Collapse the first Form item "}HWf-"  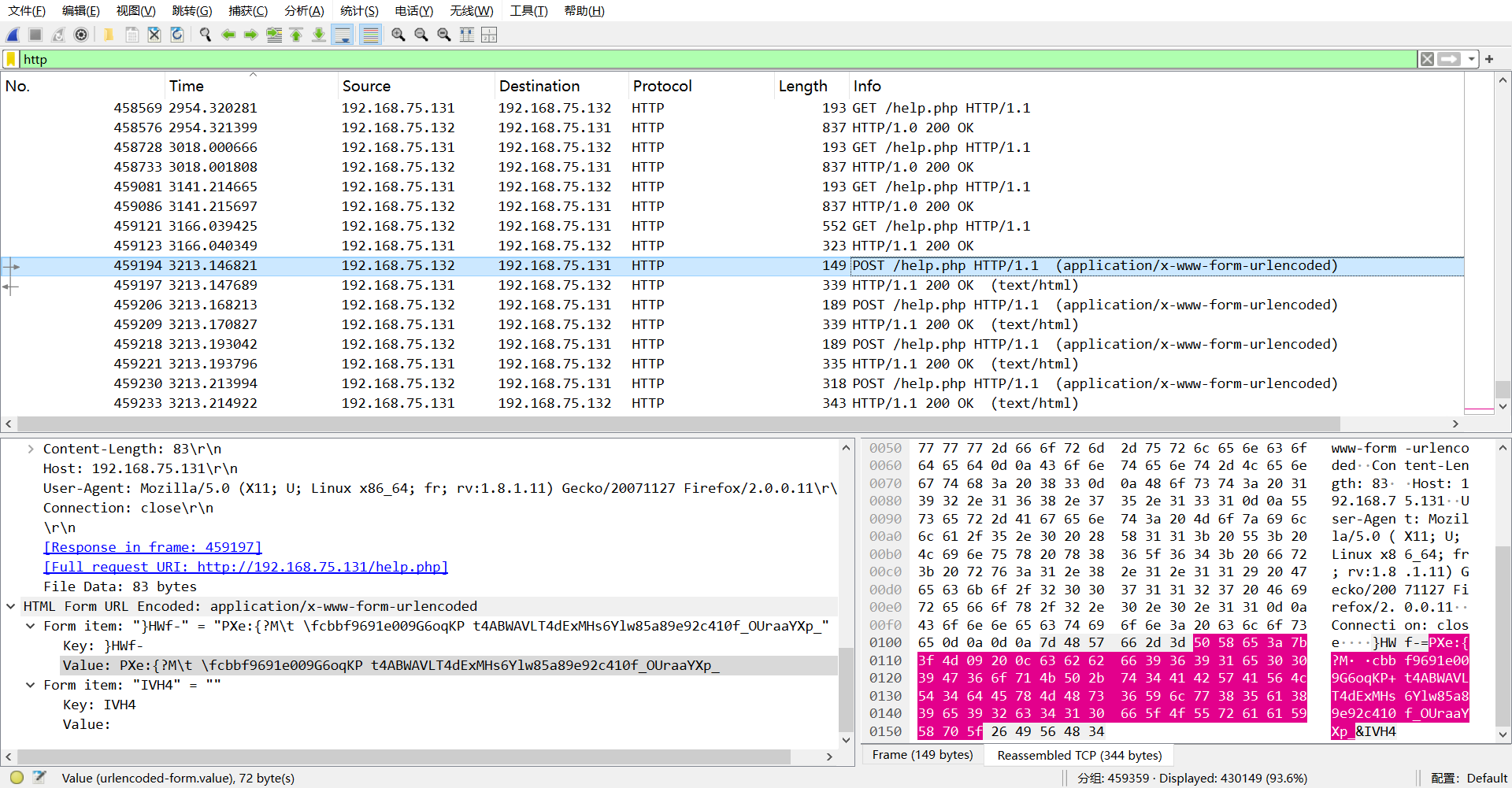[x=31, y=626]
